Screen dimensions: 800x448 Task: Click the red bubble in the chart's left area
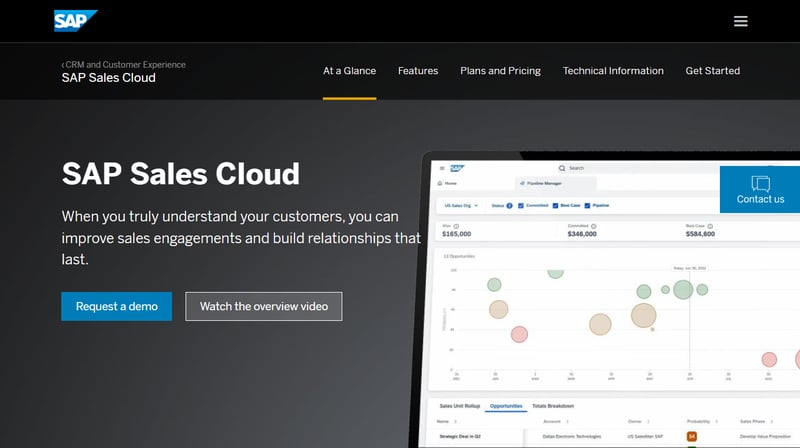pyautogui.click(x=519, y=334)
